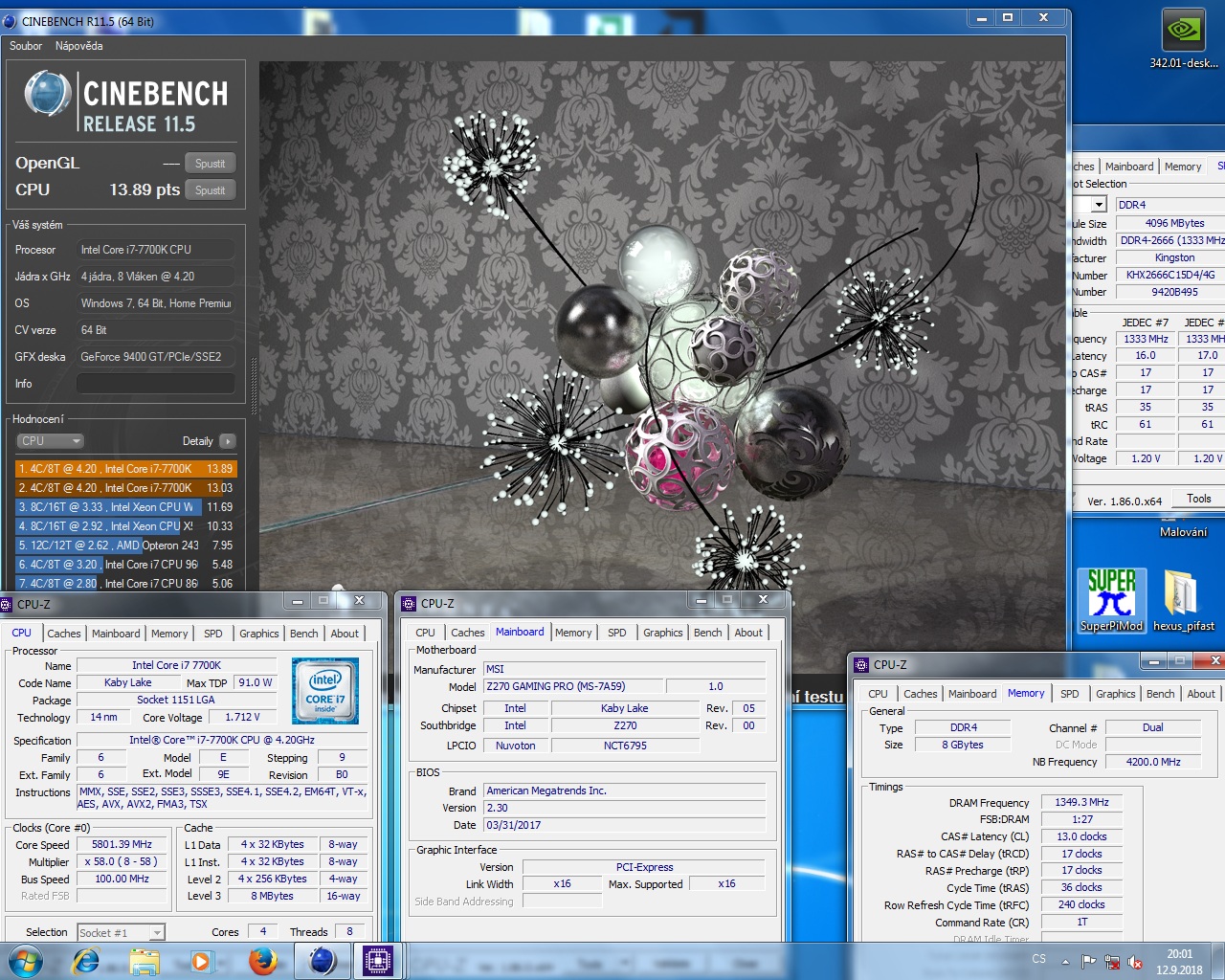Open the 342.01-desk NVIDIA desktop icon
This screenshot has width=1225, height=980.
(x=1184, y=39)
